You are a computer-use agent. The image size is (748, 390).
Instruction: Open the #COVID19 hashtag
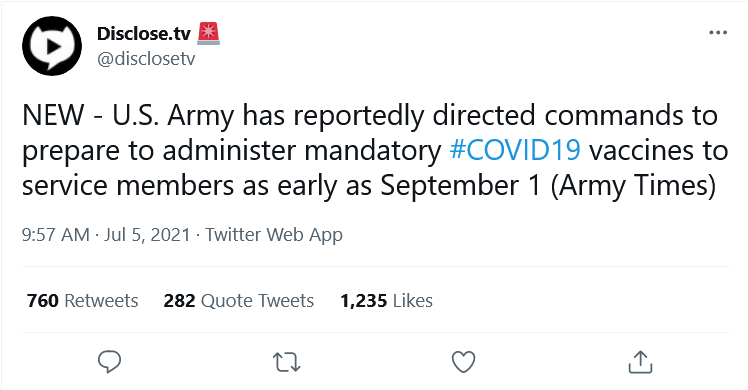[515, 150]
